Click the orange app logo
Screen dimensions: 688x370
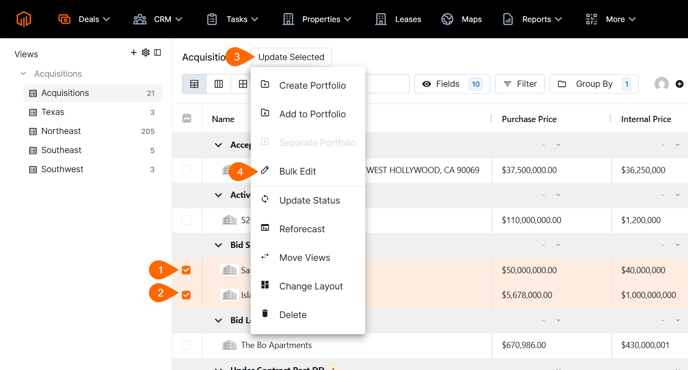click(x=24, y=19)
